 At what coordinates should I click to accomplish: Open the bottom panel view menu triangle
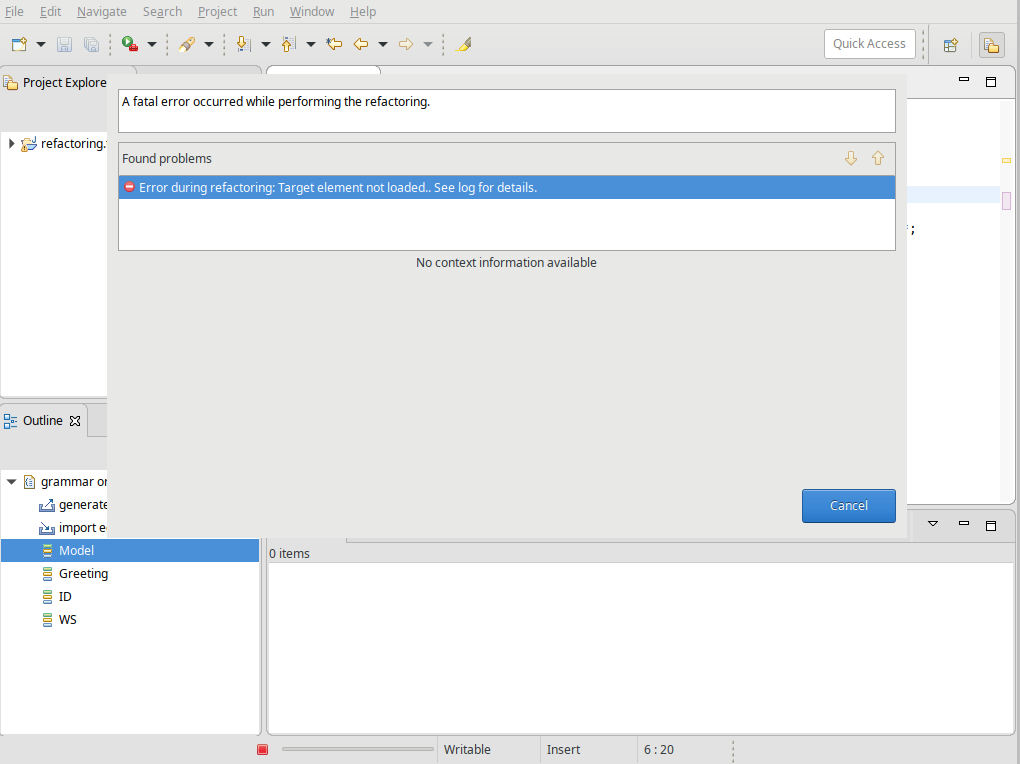(x=932, y=524)
